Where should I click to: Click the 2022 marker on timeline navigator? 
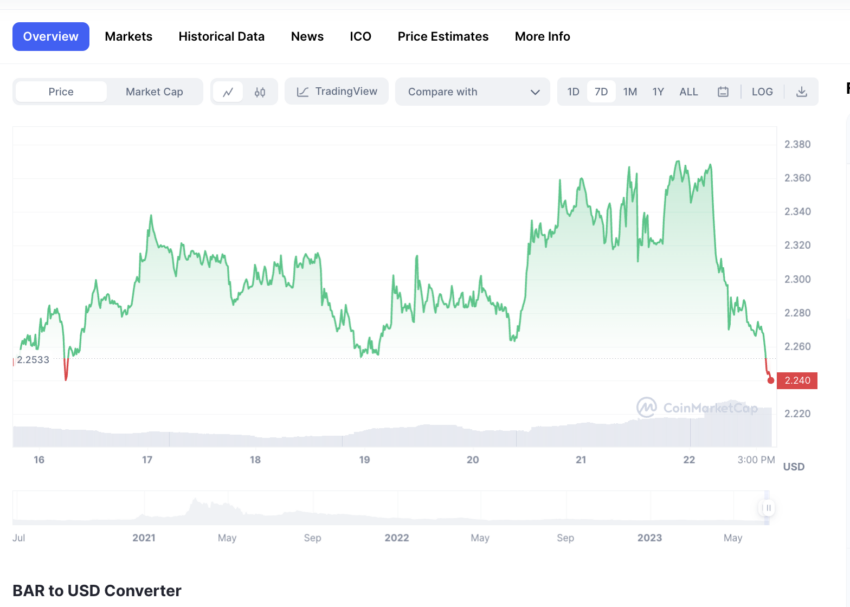coord(397,538)
